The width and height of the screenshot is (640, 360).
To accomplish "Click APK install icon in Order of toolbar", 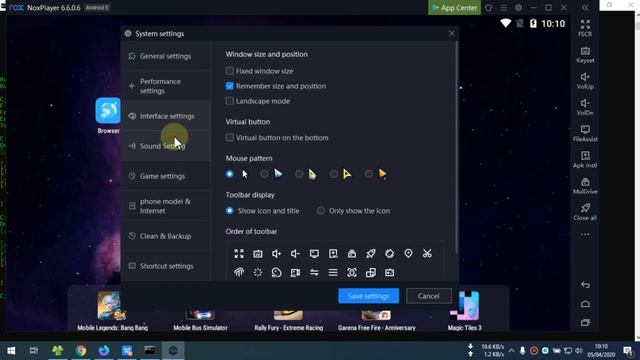I will coord(333,253).
